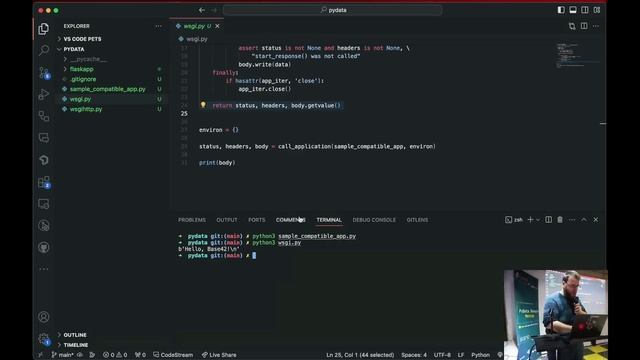Image resolution: width=640 pixels, height=360 pixels.
Task: Switch to the PROBLEMS panel tab
Action: coord(192,220)
